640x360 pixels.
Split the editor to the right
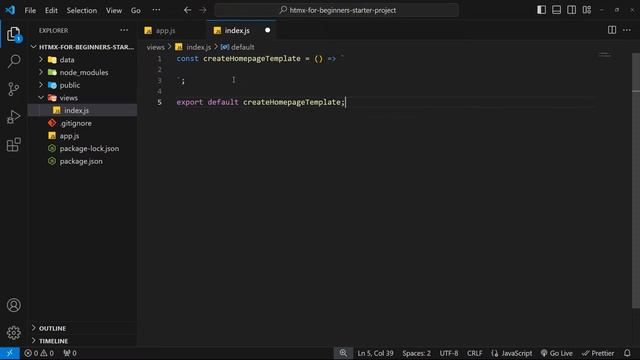pyautogui.click(x=612, y=30)
